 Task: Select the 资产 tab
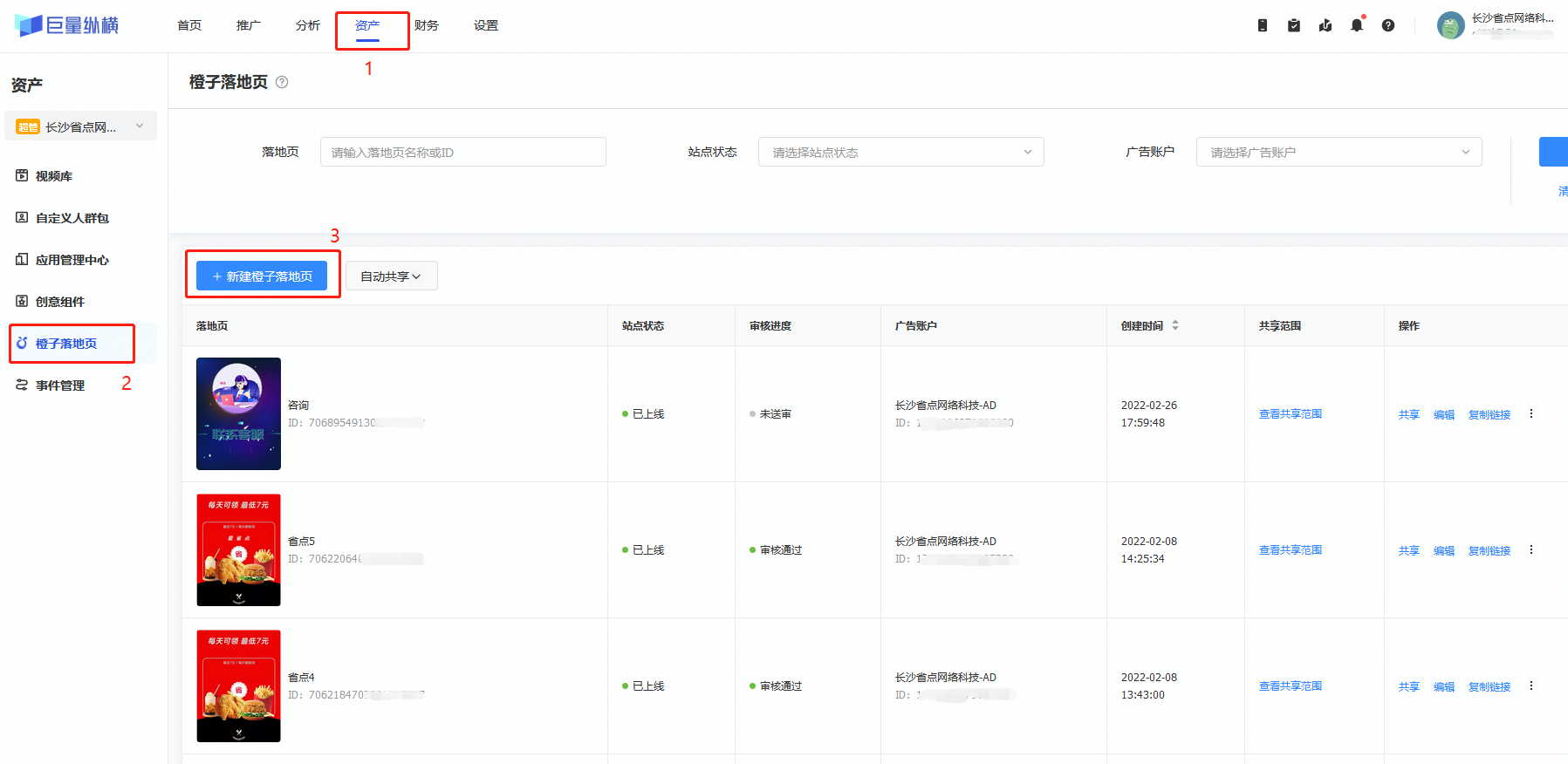point(367,25)
